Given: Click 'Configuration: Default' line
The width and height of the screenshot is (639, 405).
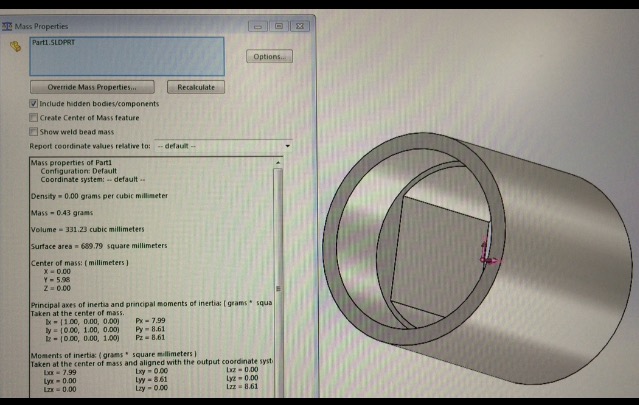Looking at the screenshot, I should coord(79,171).
